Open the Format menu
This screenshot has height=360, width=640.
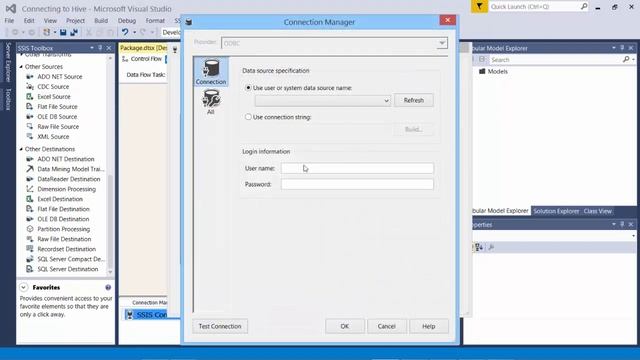(155, 20)
